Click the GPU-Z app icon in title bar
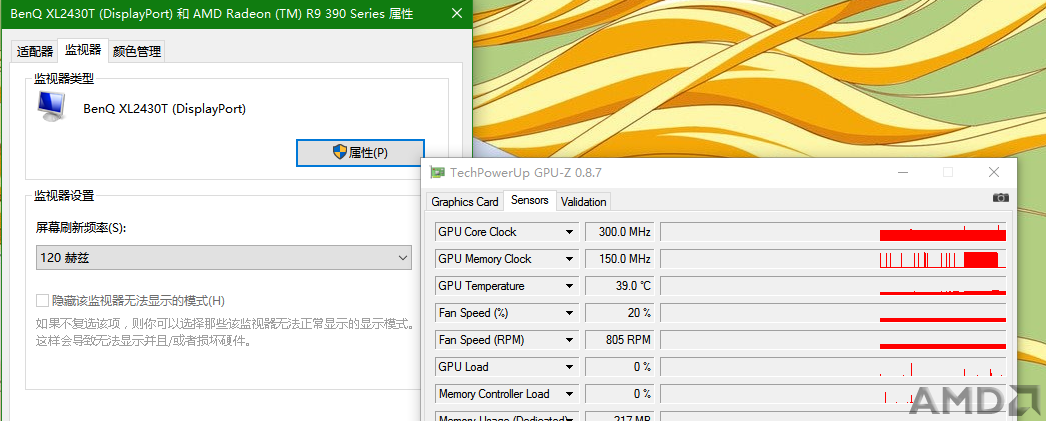The width and height of the screenshot is (1046, 421). 437,173
